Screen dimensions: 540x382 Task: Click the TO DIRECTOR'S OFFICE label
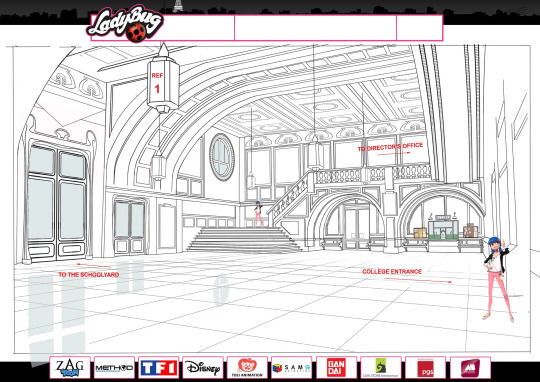point(390,147)
